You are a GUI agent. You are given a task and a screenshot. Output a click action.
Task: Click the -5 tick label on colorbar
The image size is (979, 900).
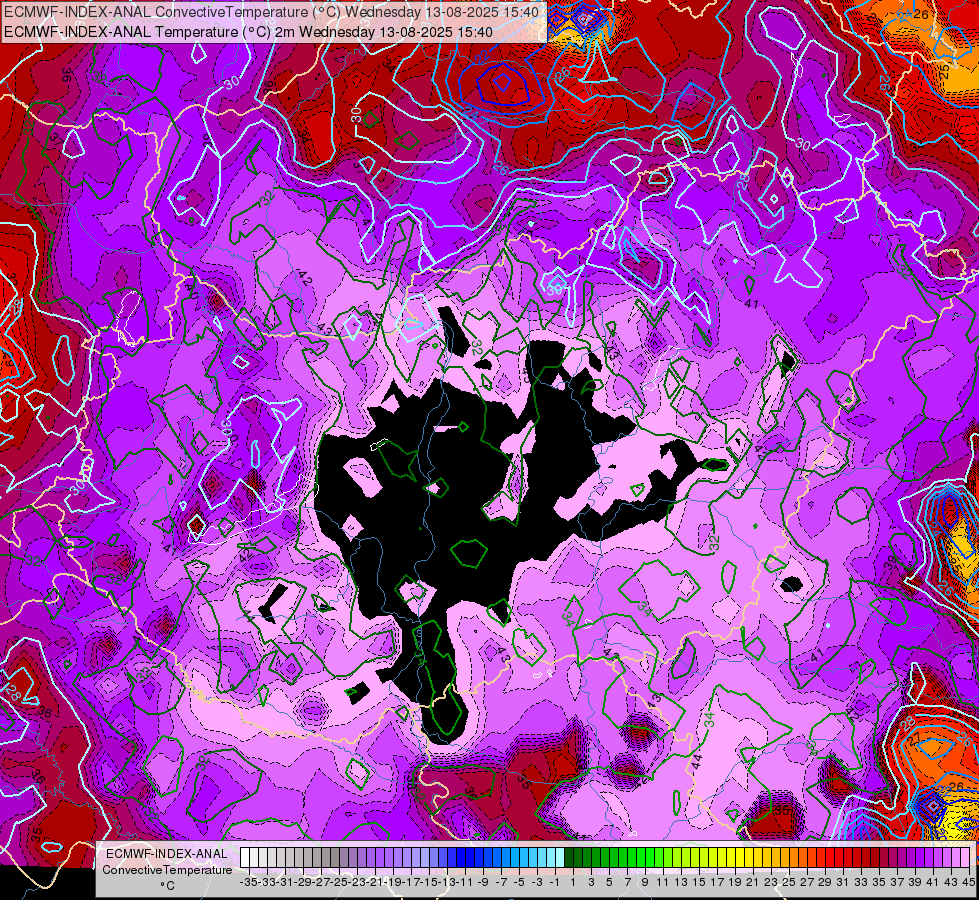tap(519, 882)
